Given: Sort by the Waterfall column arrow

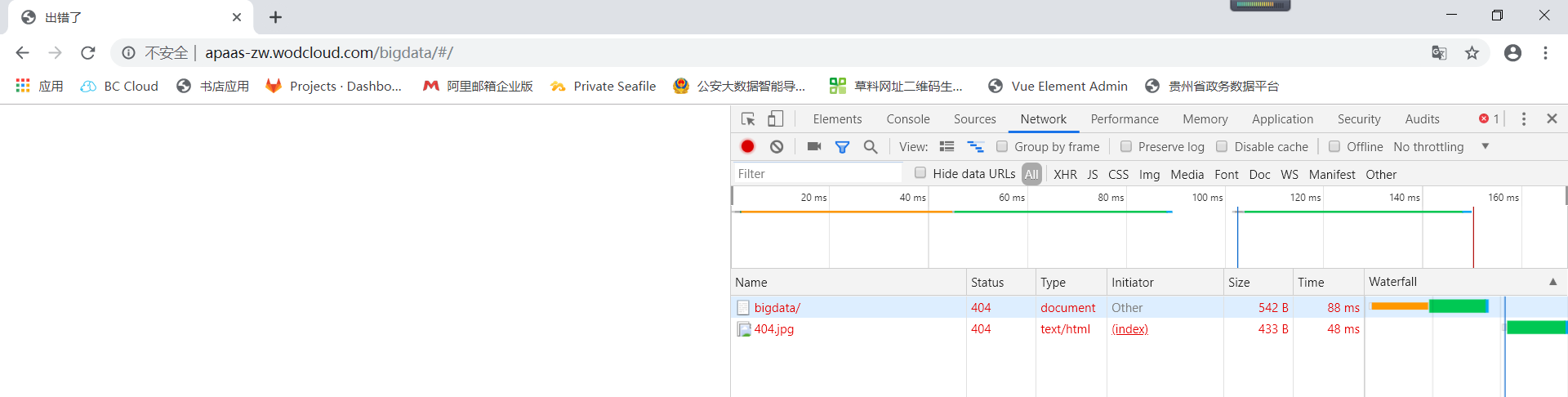Looking at the screenshot, I should click(x=1552, y=282).
